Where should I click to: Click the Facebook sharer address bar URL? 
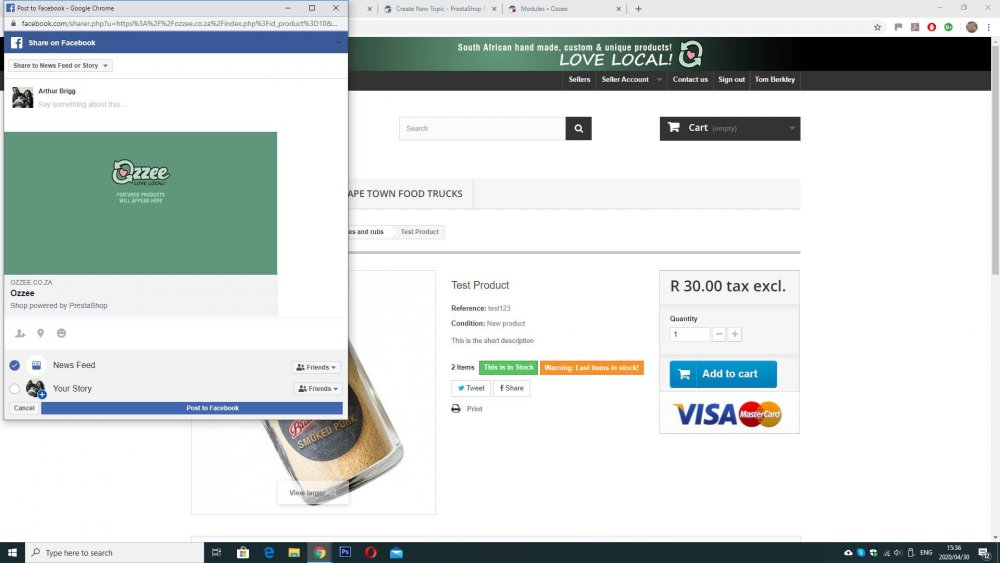click(x=179, y=24)
